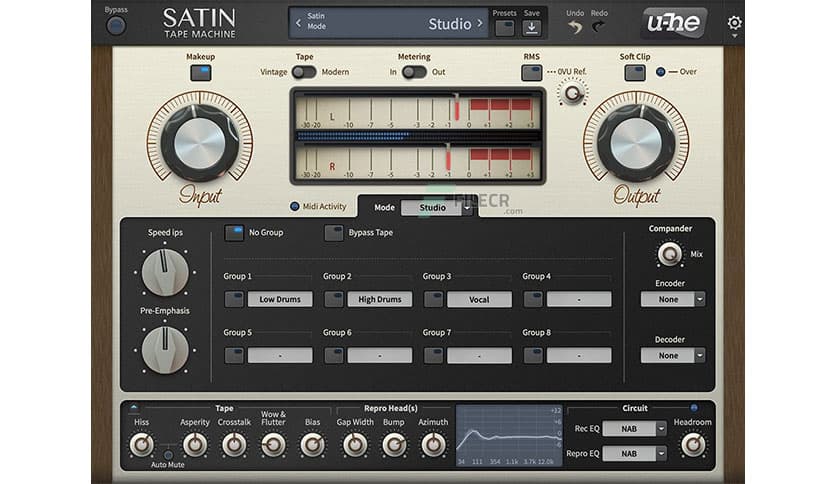Click the VU meter display
This screenshot has width=836, height=484.
pyautogui.click(x=417, y=136)
